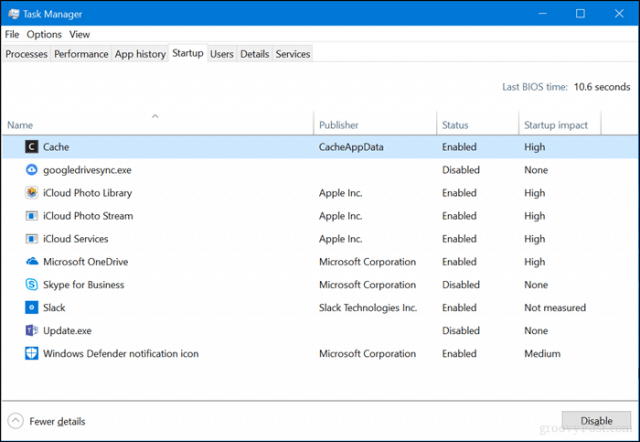Click the Update.exe Teams icon
The image size is (640, 442).
coord(31,331)
